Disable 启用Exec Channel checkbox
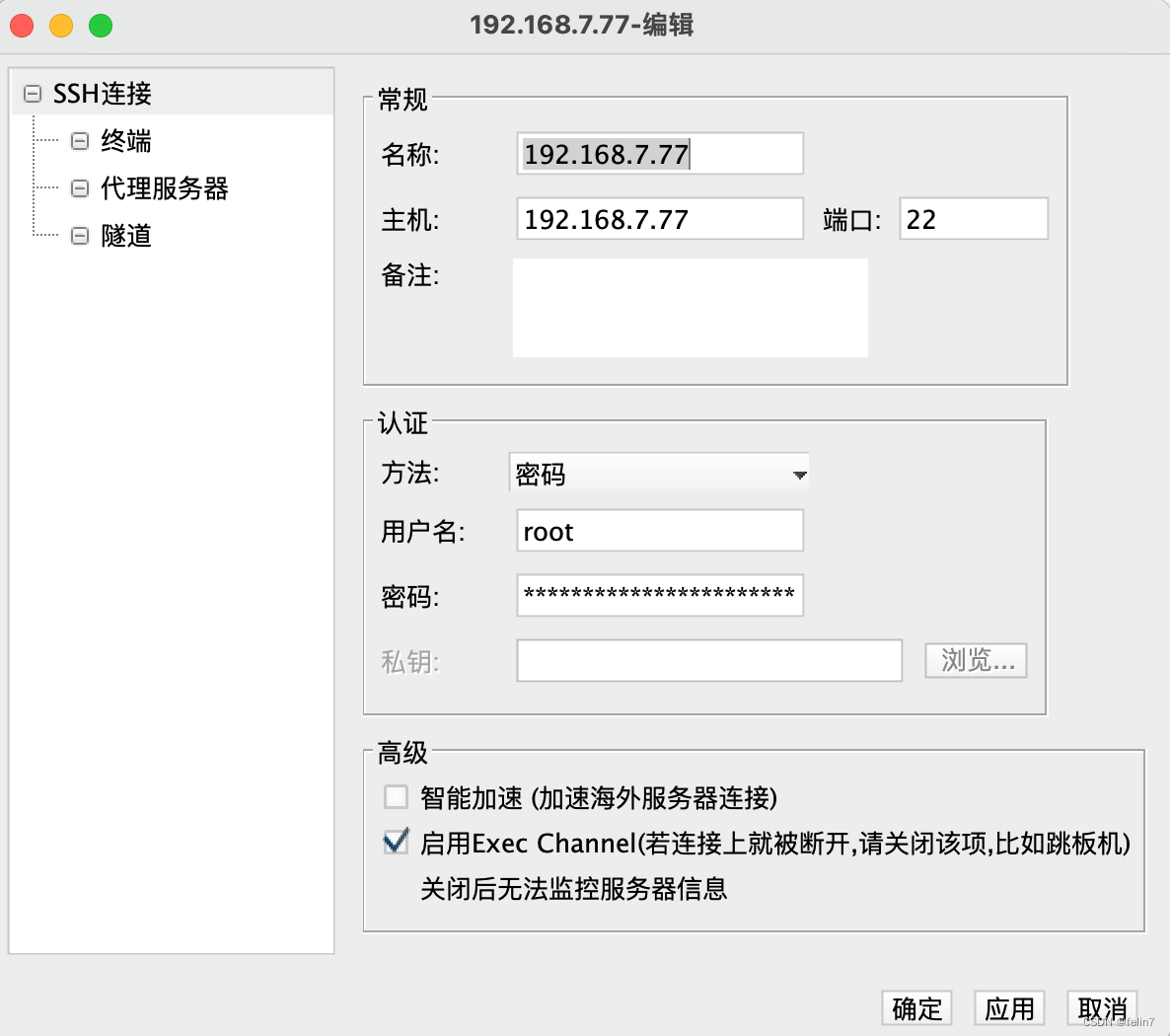This screenshot has width=1170, height=1036. coord(396,842)
